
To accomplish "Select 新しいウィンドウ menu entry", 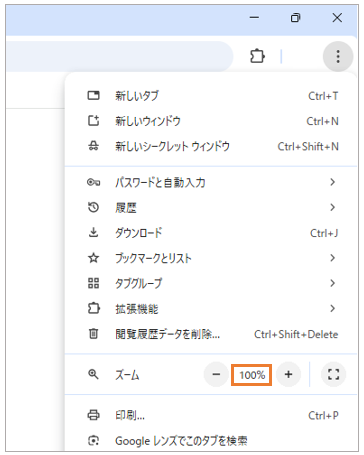I will 211,121.
